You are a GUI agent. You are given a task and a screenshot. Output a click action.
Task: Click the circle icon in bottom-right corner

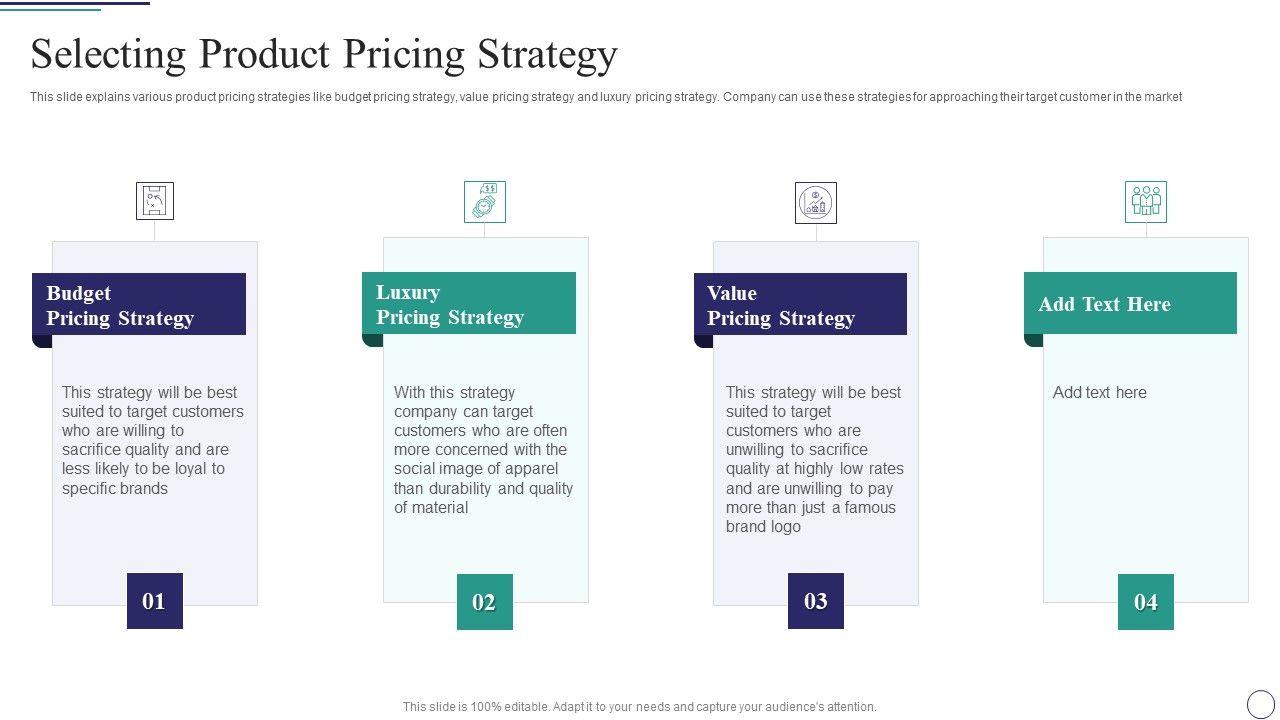(1261, 703)
